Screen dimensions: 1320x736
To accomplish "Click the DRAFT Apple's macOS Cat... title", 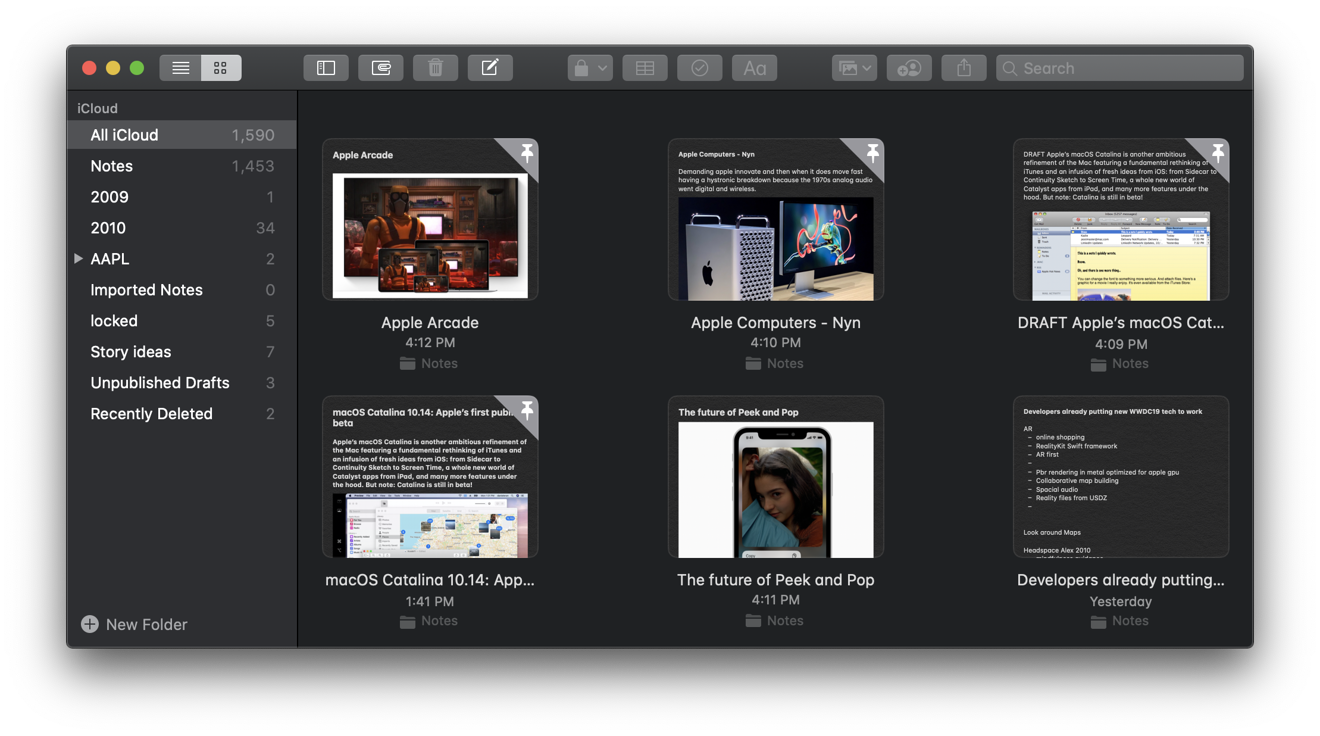I will [x=1121, y=323].
